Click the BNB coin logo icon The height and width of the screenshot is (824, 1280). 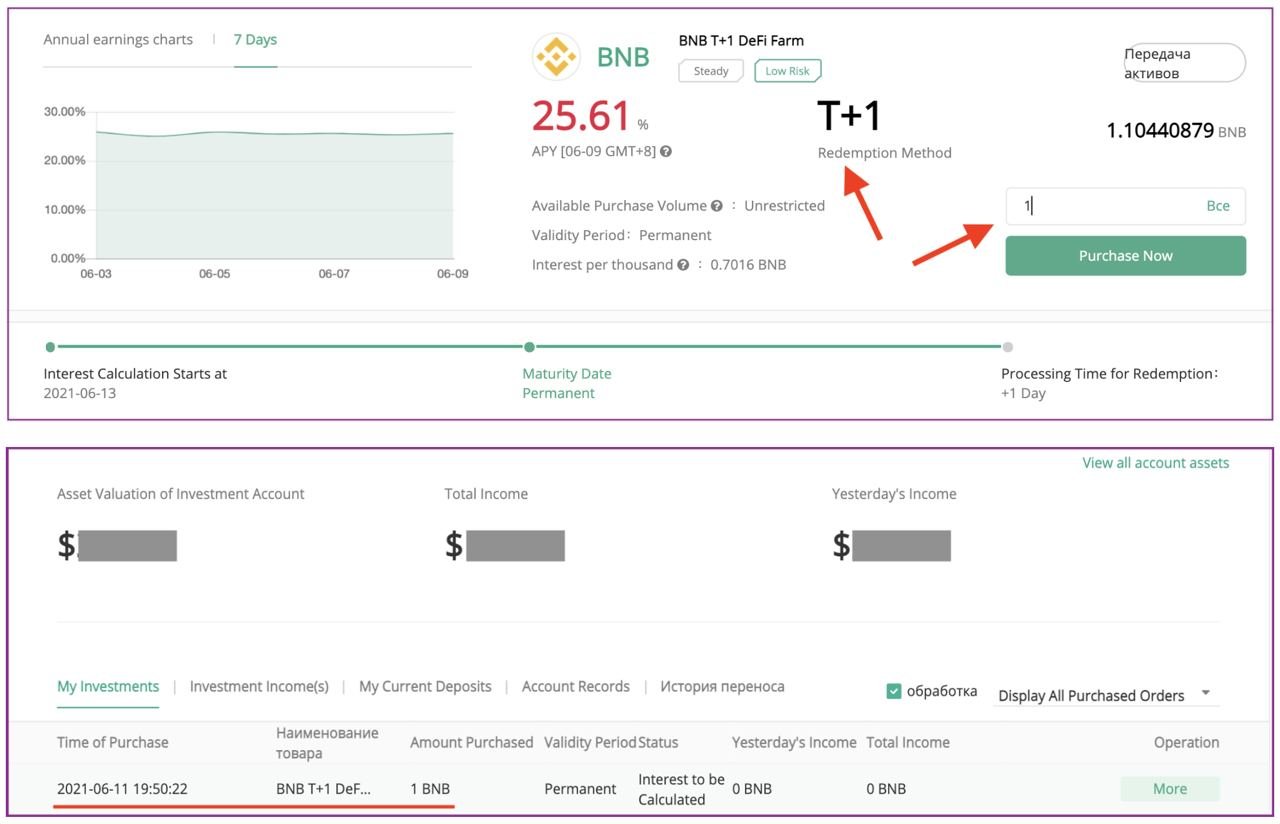click(556, 56)
